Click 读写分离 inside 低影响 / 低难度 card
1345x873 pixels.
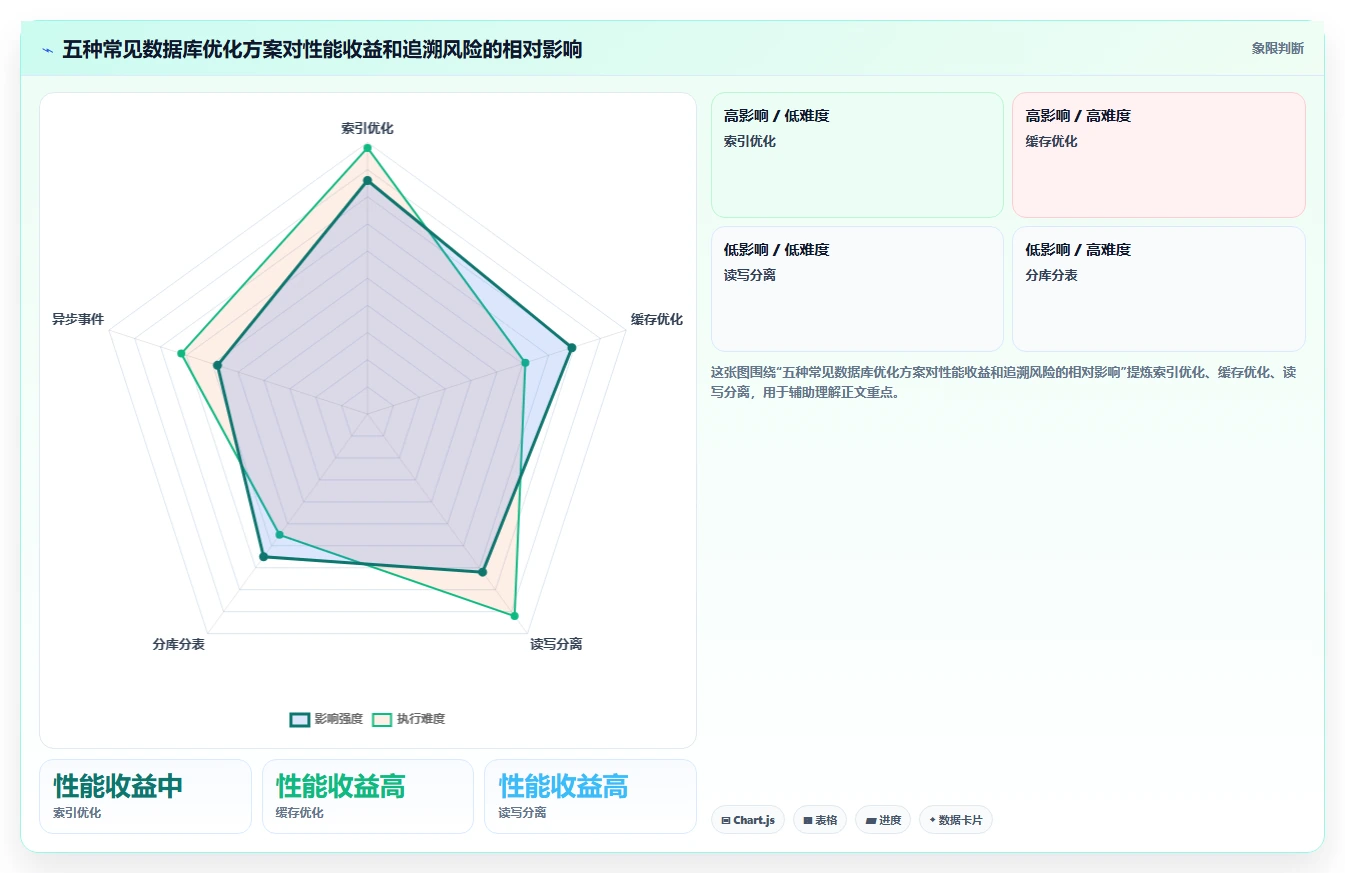(750, 275)
